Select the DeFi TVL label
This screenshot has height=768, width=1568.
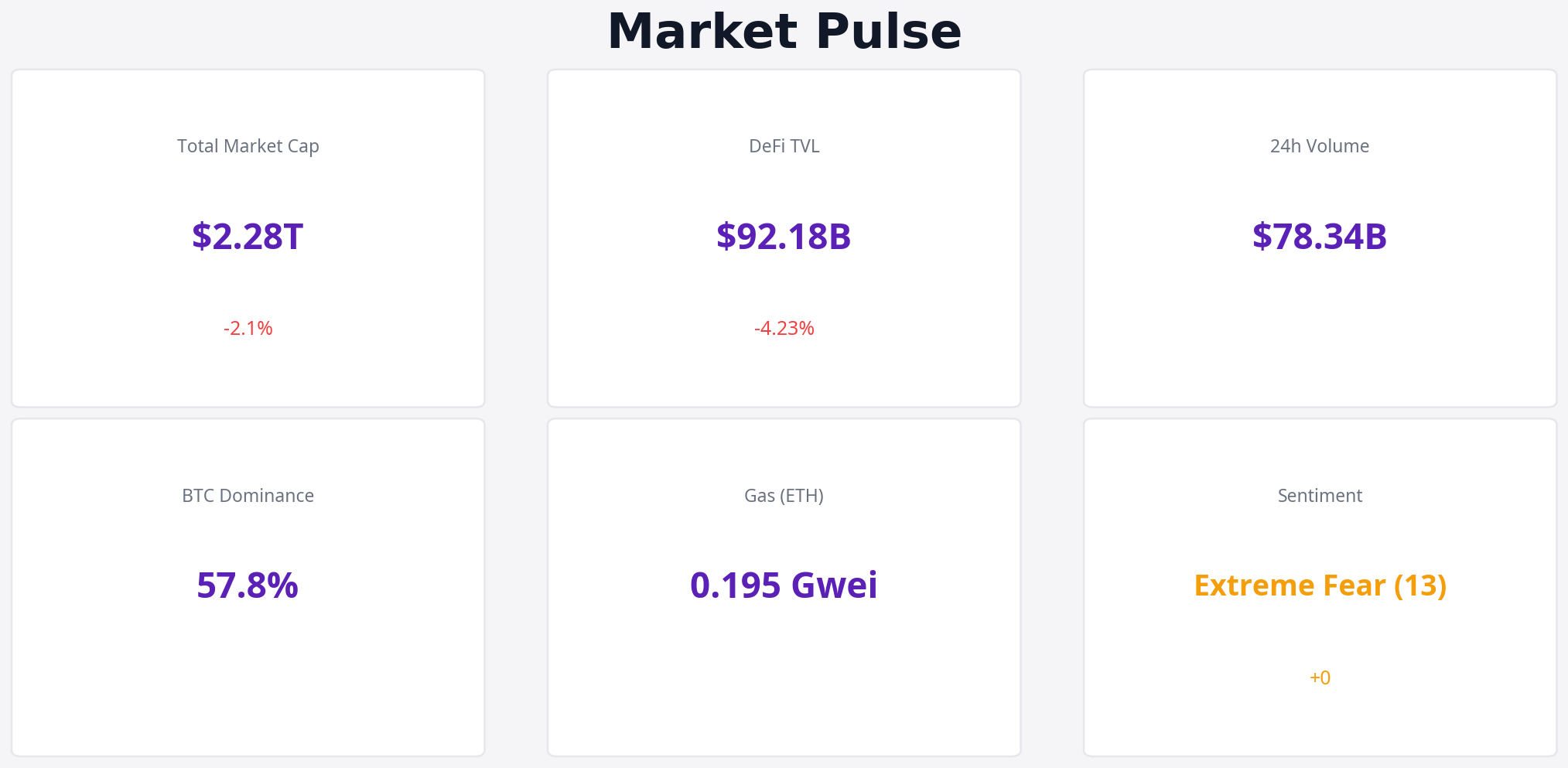point(784,146)
